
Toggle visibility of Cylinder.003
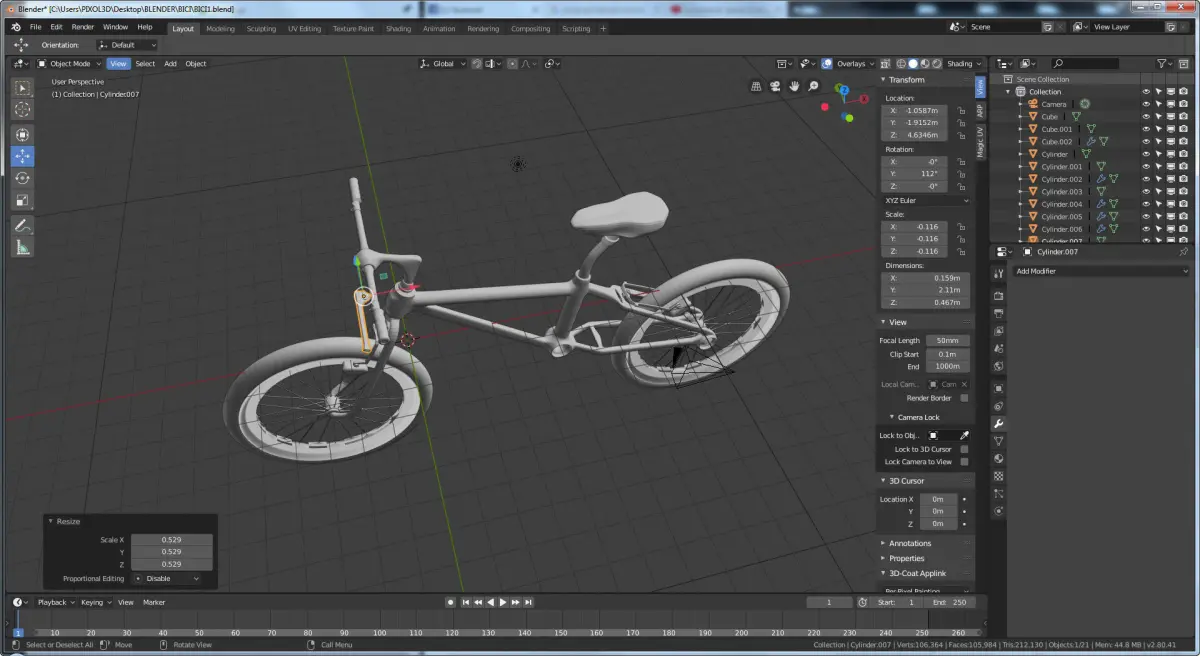coord(1147,191)
